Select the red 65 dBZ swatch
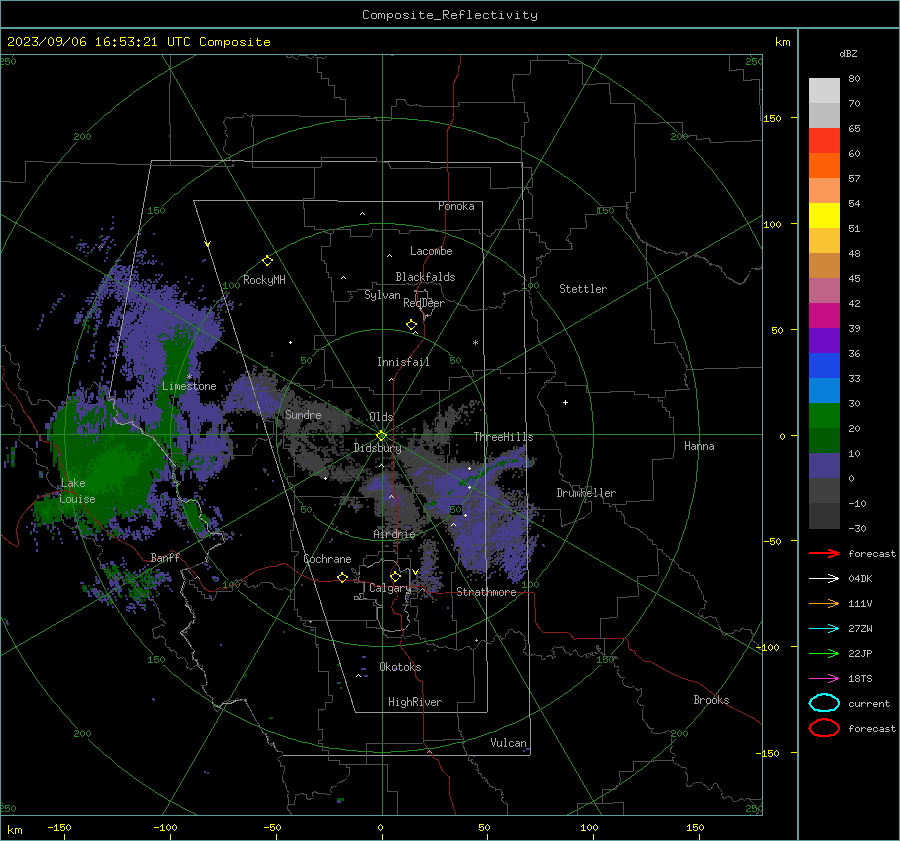Image resolution: width=900 pixels, height=841 pixels. [x=824, y=140]
